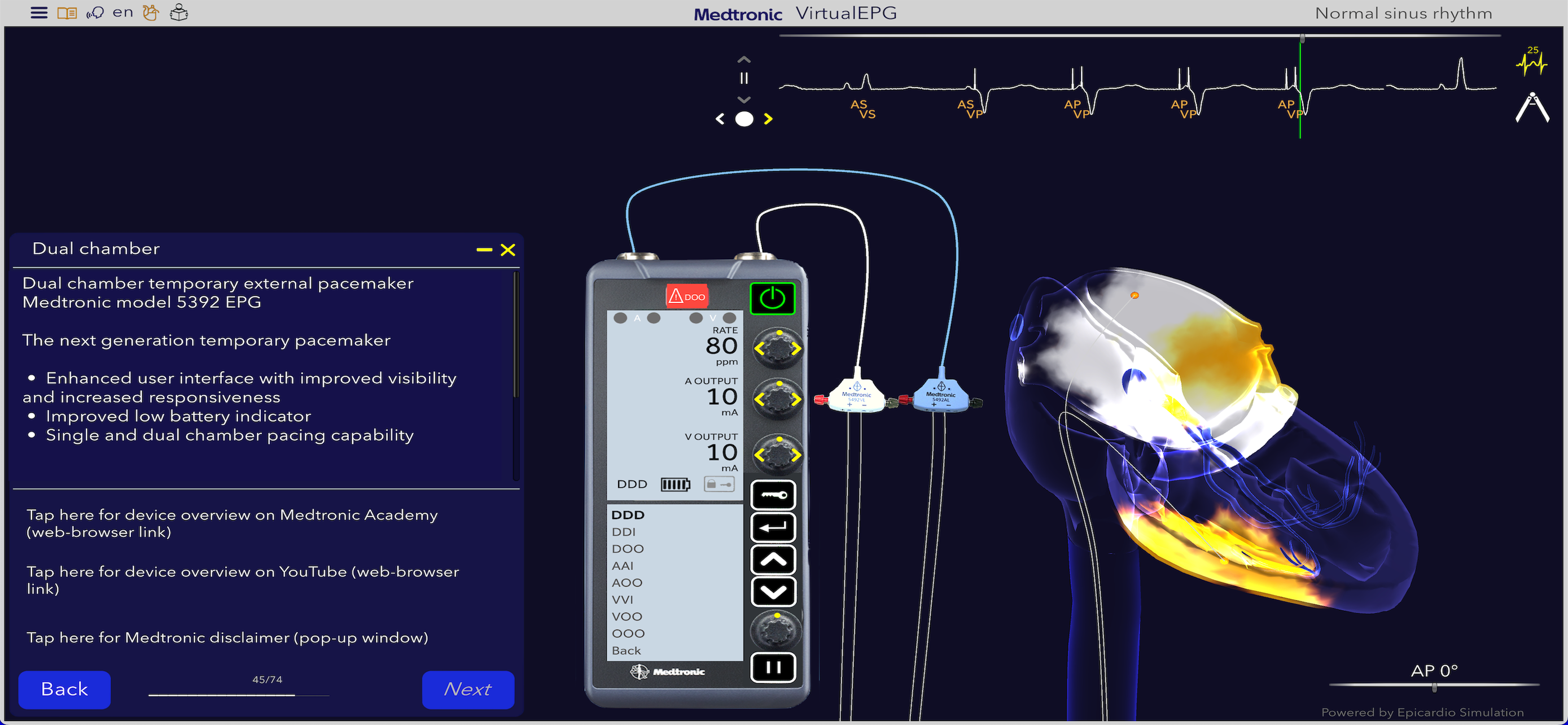Click the Back button in tutorial panel

64,689
